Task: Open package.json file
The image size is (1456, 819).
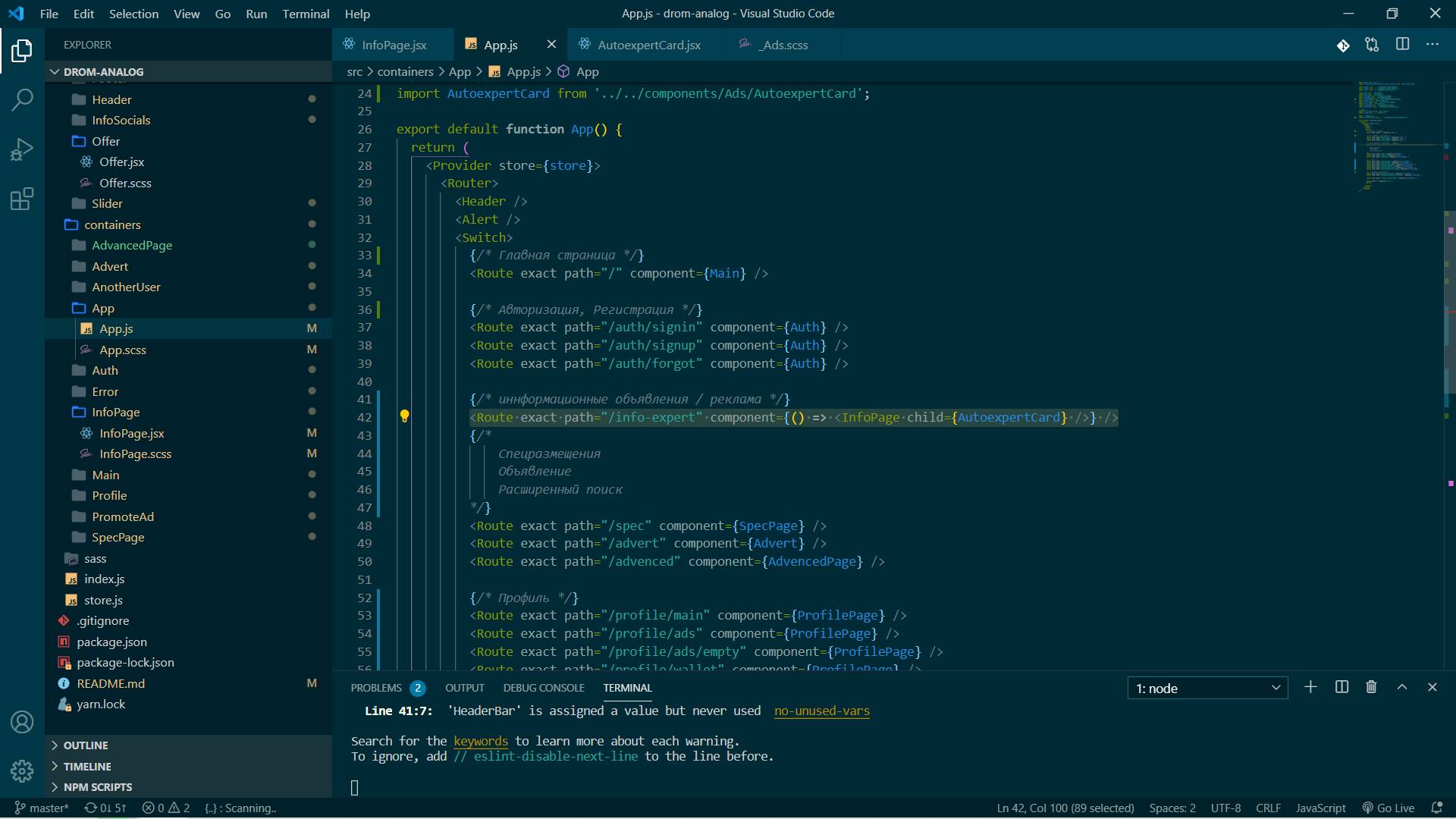Action: tap(188, 642)
